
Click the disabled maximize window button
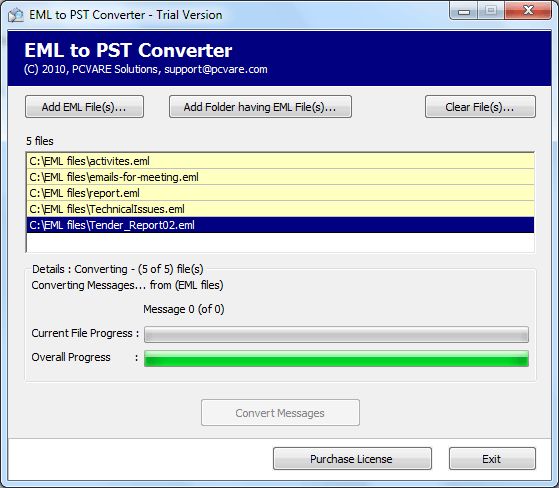(491, 11)
